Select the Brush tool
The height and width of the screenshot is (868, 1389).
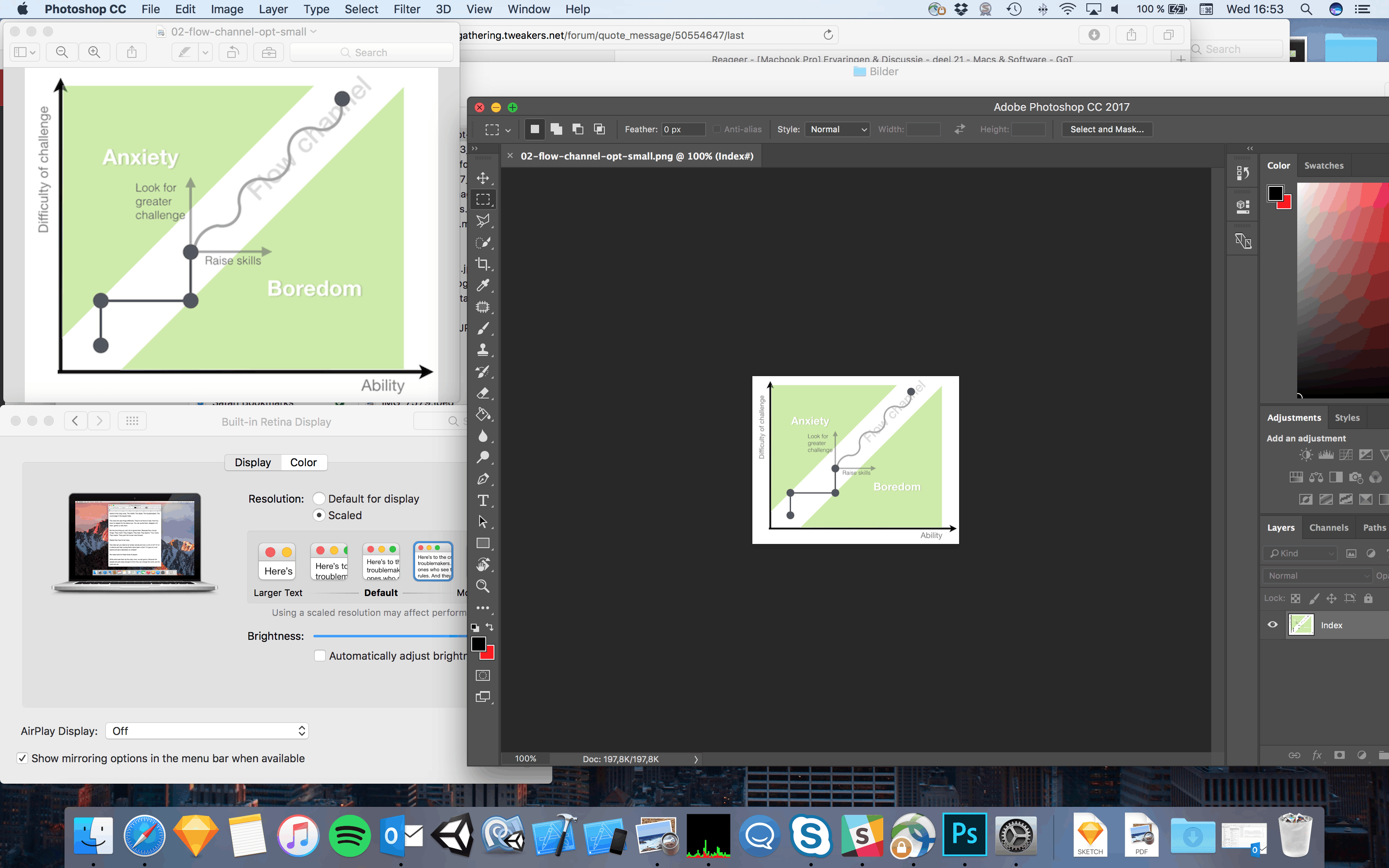pyautogui.click(x=483, y=328)
